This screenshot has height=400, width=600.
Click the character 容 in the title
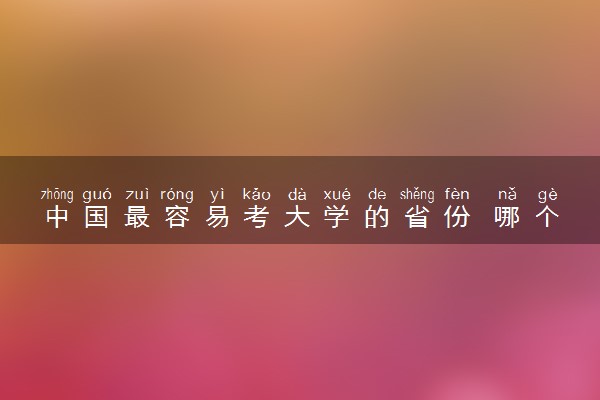click(177, 217)
